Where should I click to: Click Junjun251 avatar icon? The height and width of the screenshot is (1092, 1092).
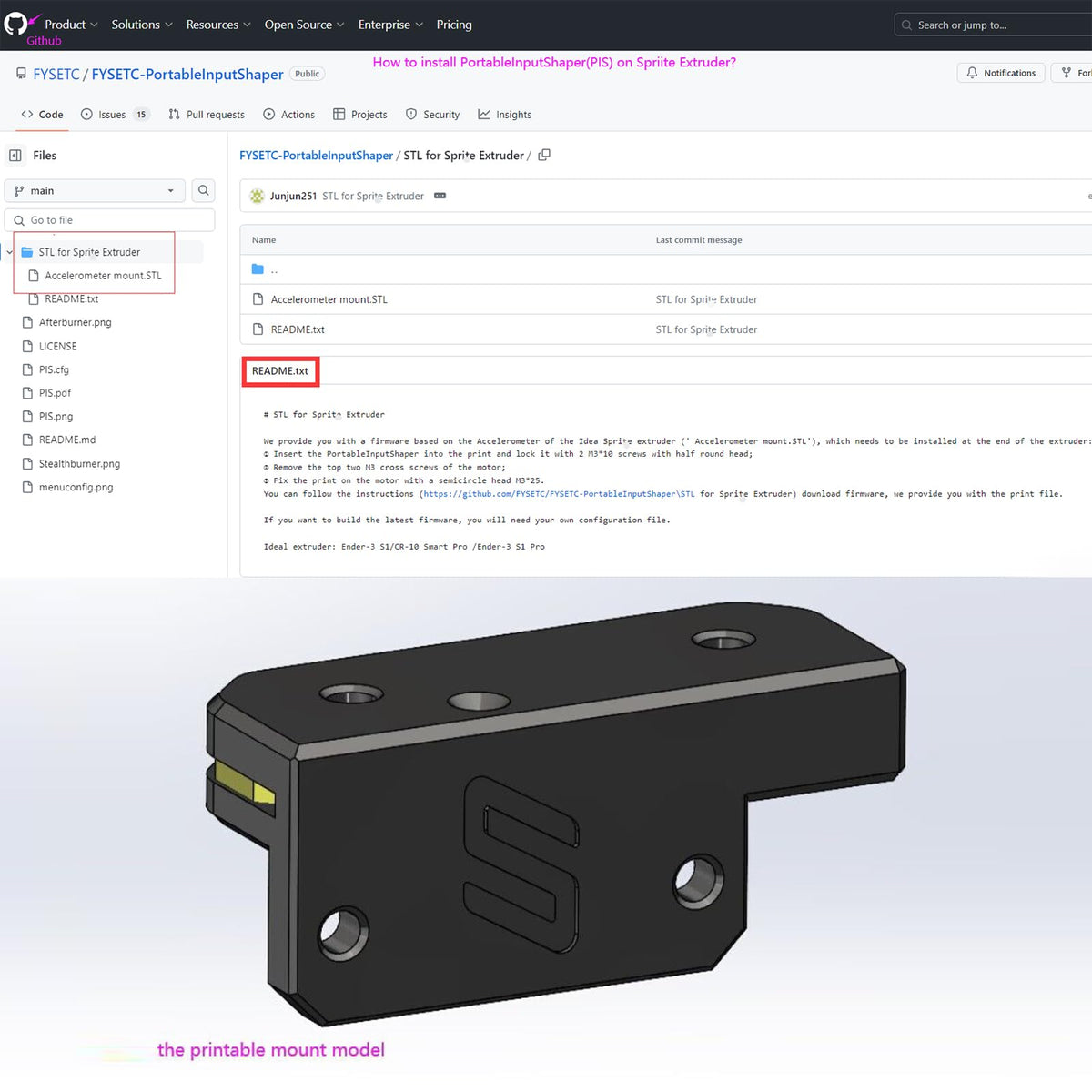[x=258, y=197]
